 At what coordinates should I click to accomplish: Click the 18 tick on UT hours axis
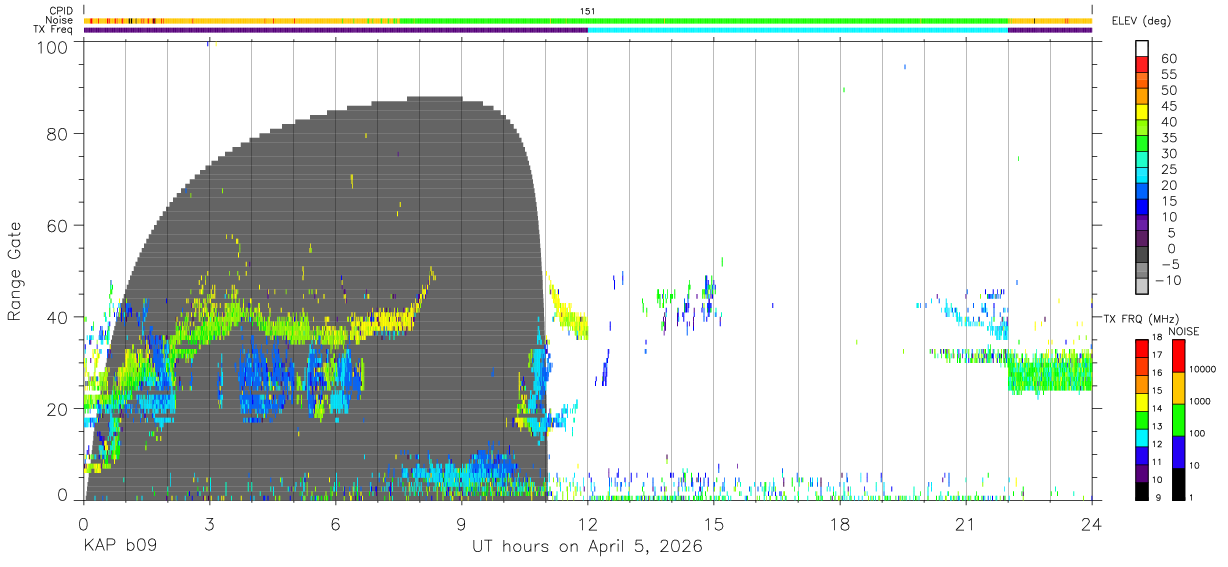[840, 523]
